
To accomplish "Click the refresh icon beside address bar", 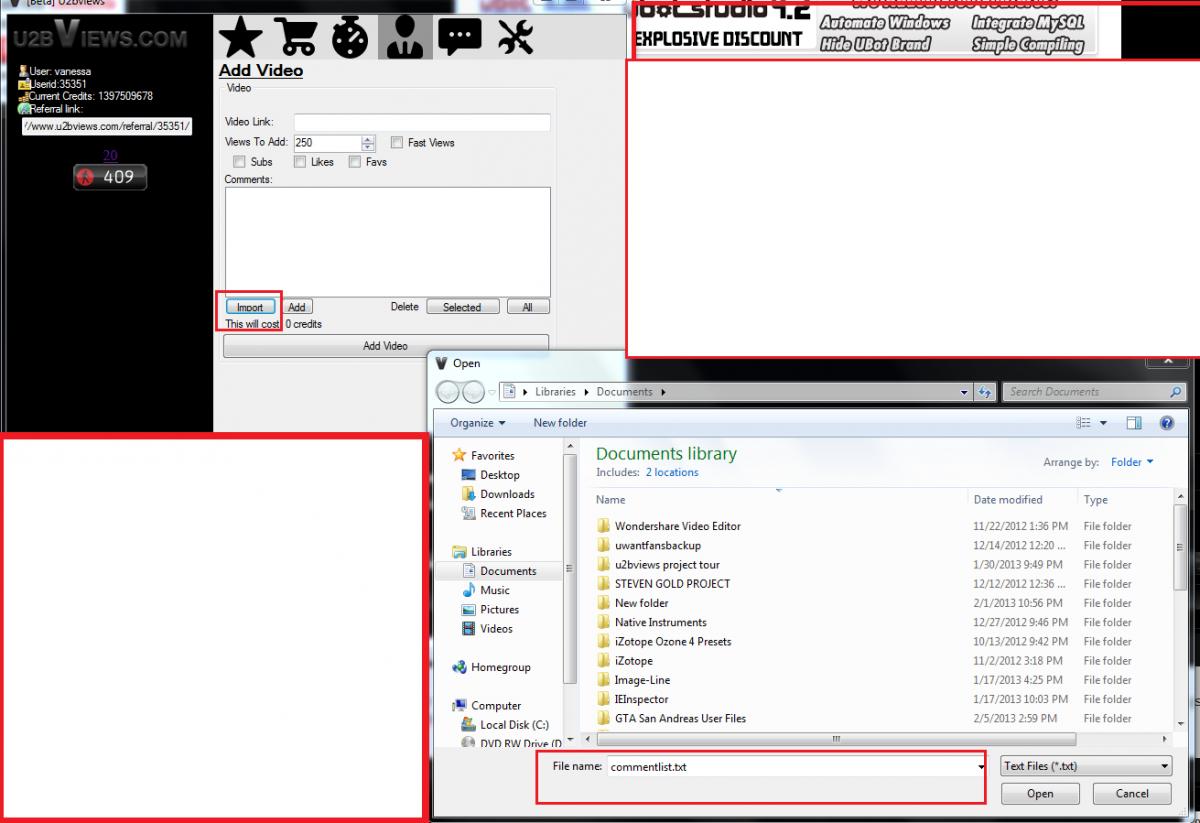I will coord(985,392).
